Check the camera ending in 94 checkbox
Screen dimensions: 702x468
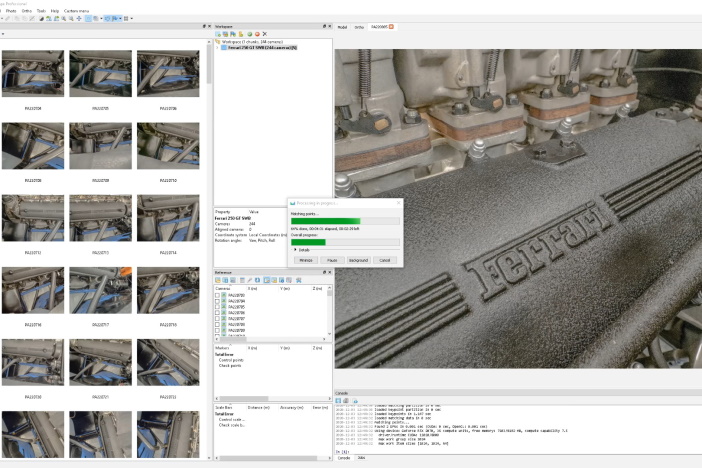point(217,301)
